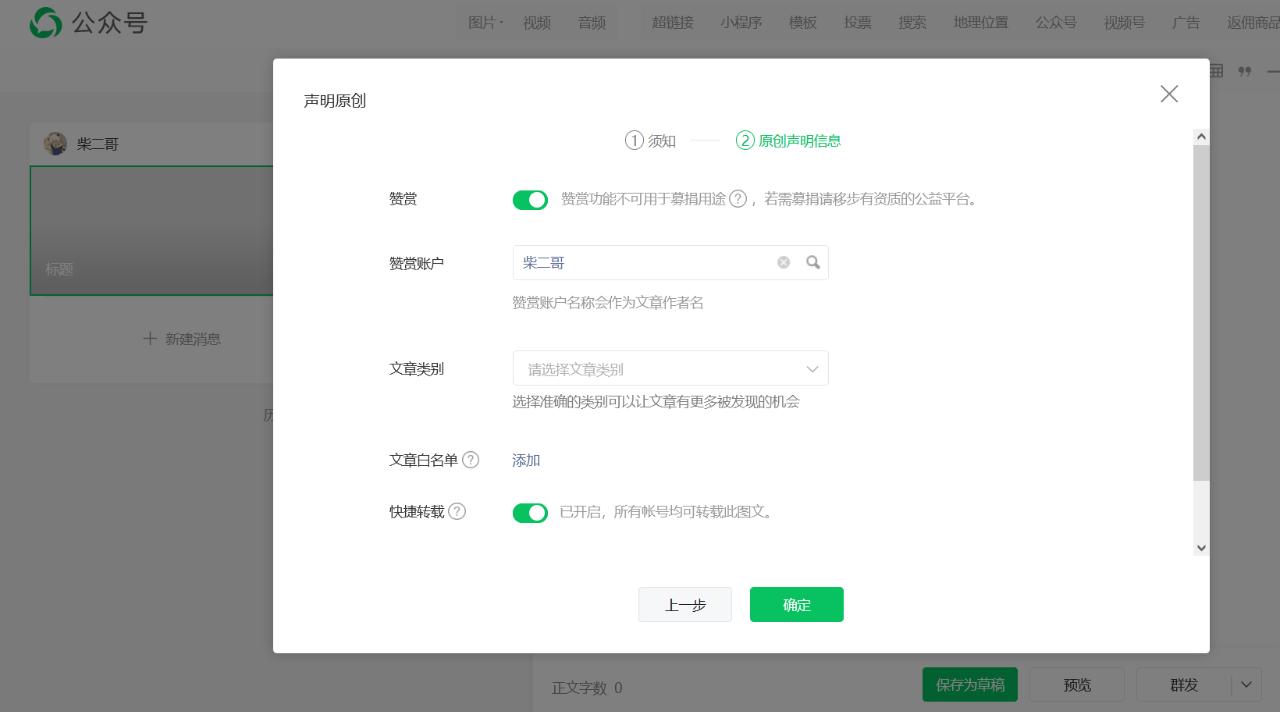Open the 视频 video insert tool
This screenshot has height=712, width=1280.
537,22
